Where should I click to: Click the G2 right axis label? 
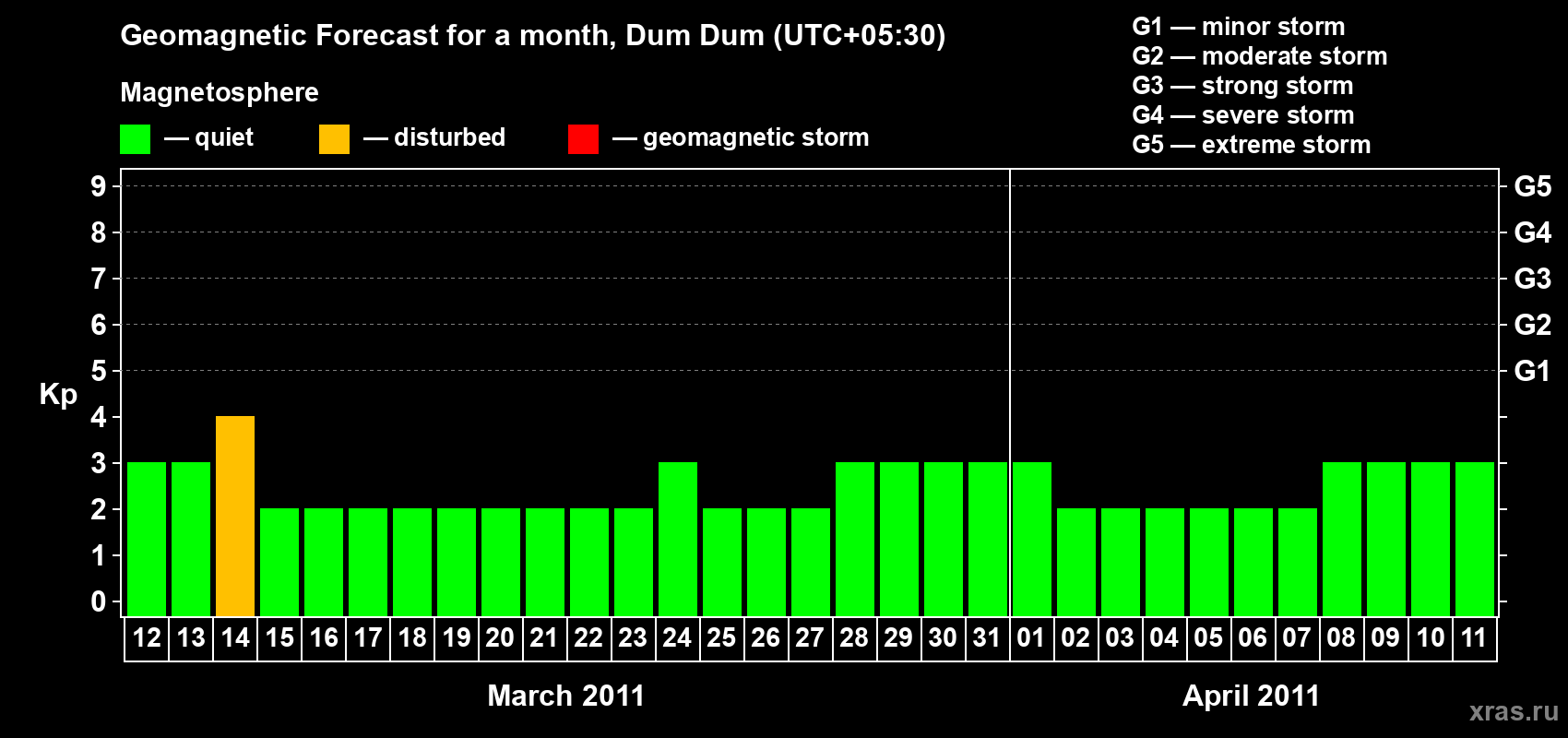[x=1532, y=325]
